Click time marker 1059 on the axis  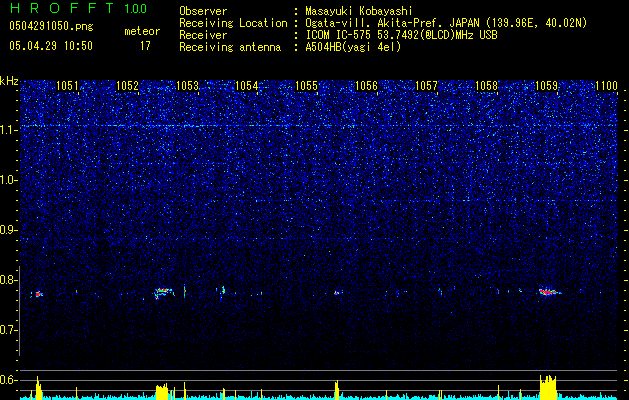tap(546, 85)
